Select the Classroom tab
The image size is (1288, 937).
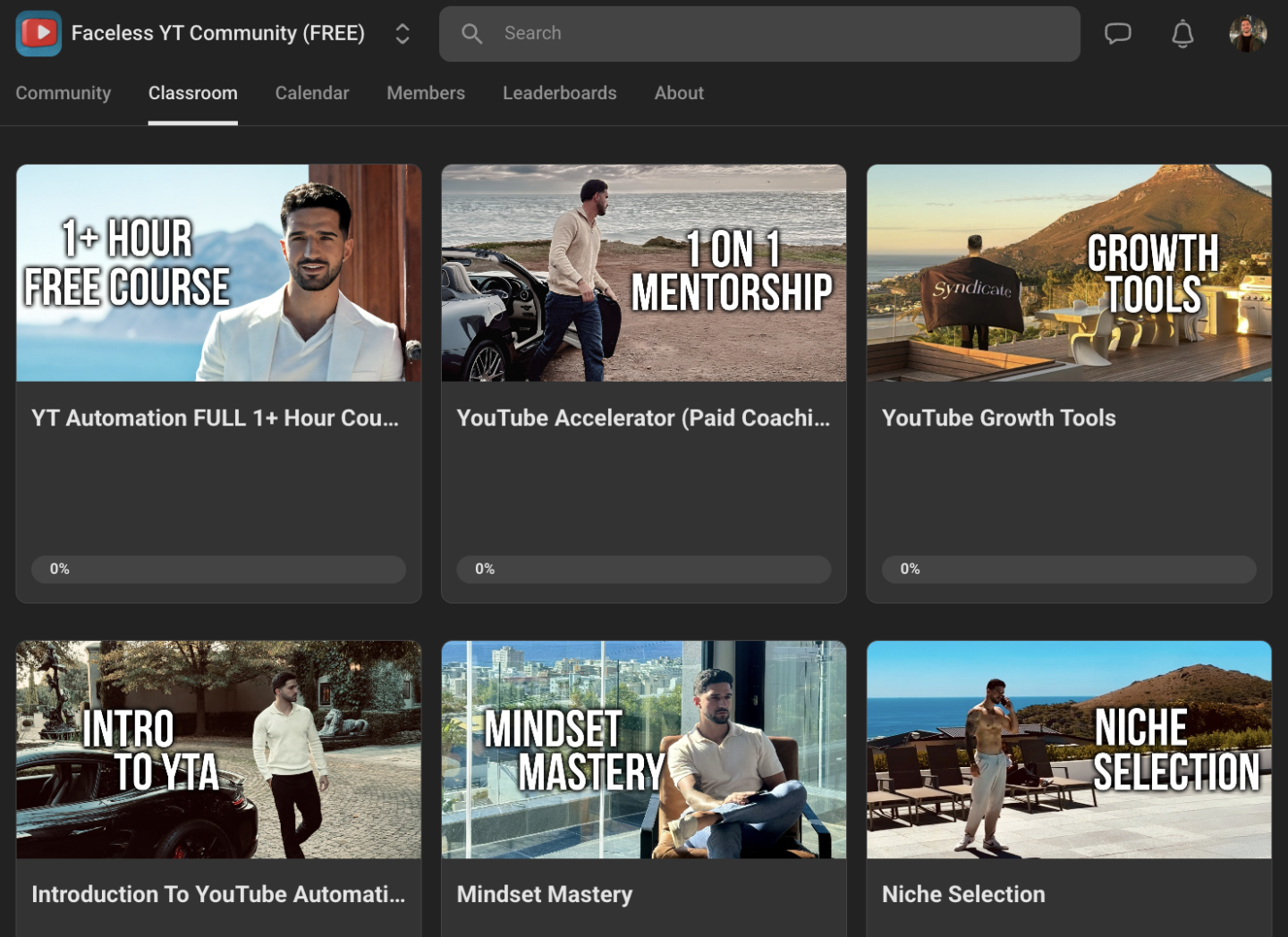pos(193,93)
